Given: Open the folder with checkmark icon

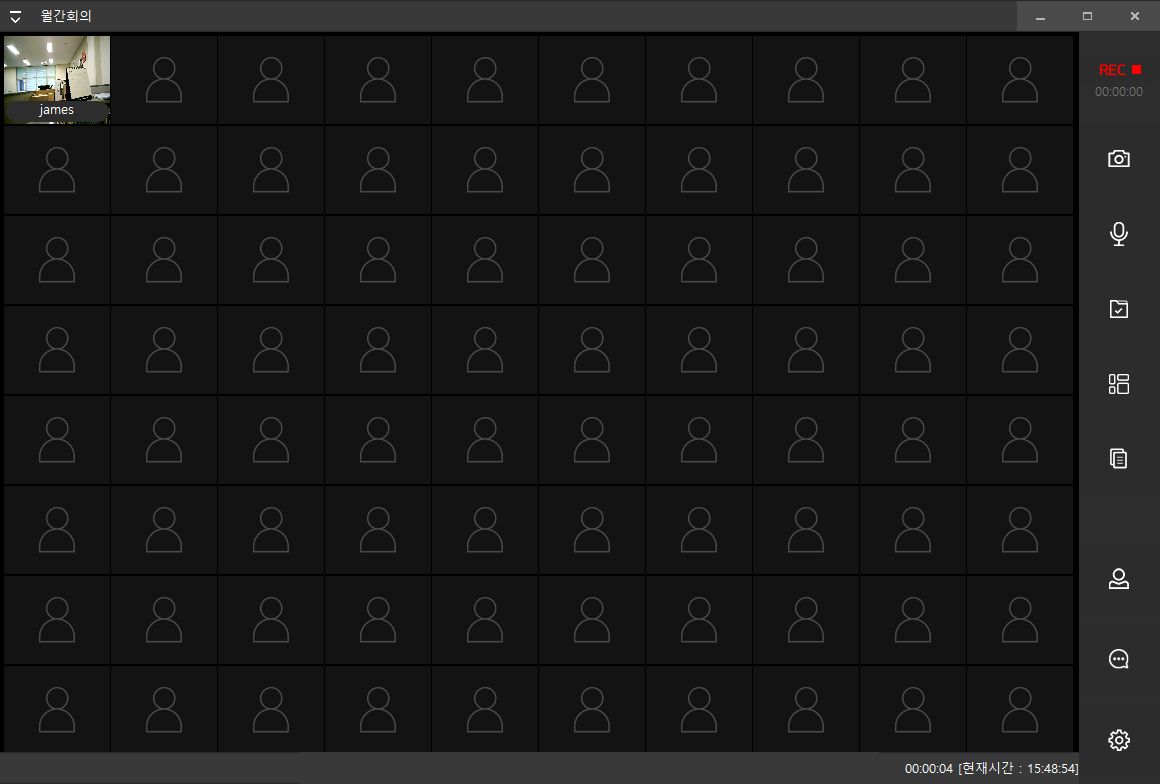Looking at the screenshot, I should tap(1119, 308).
